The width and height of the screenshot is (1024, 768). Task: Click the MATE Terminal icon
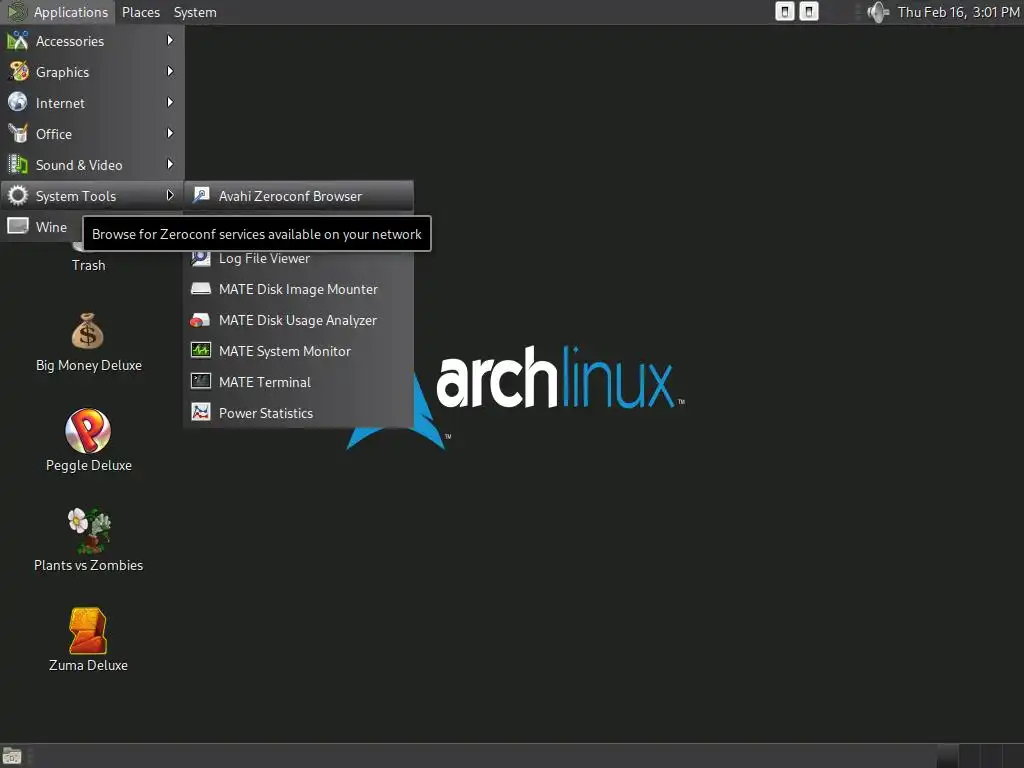(200, 381)
